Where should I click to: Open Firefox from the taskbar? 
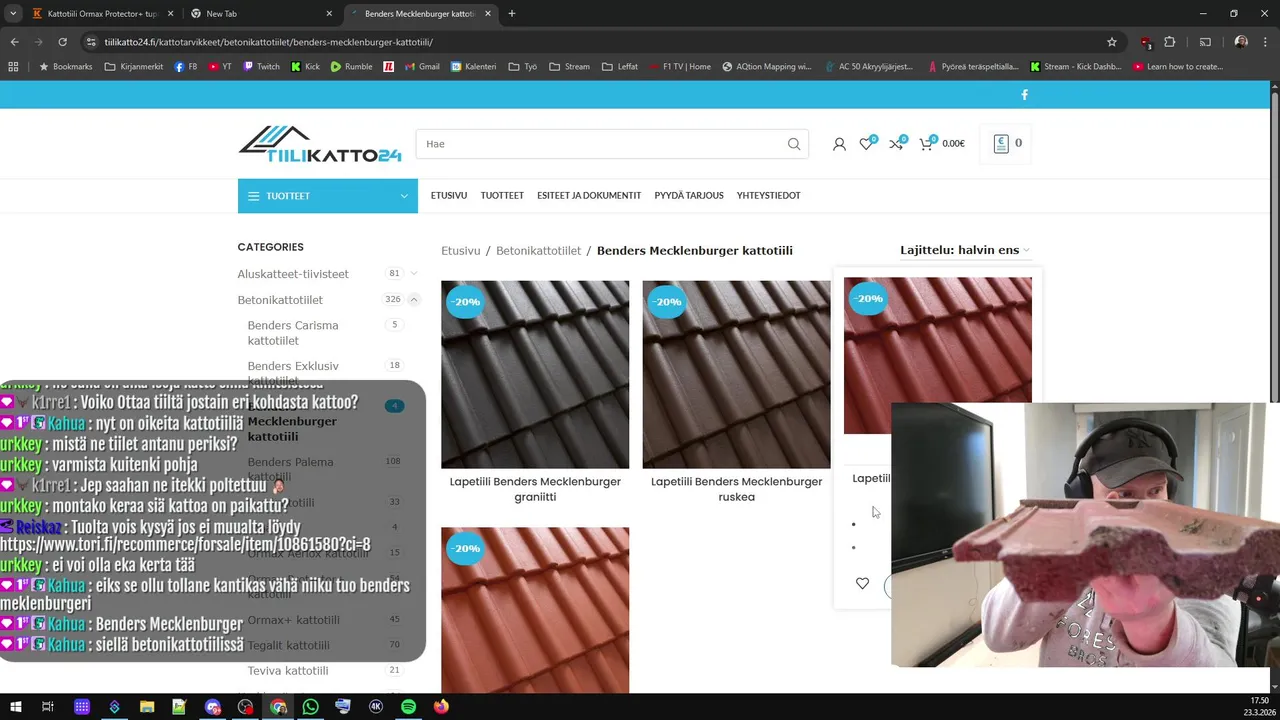click(441, 707)
